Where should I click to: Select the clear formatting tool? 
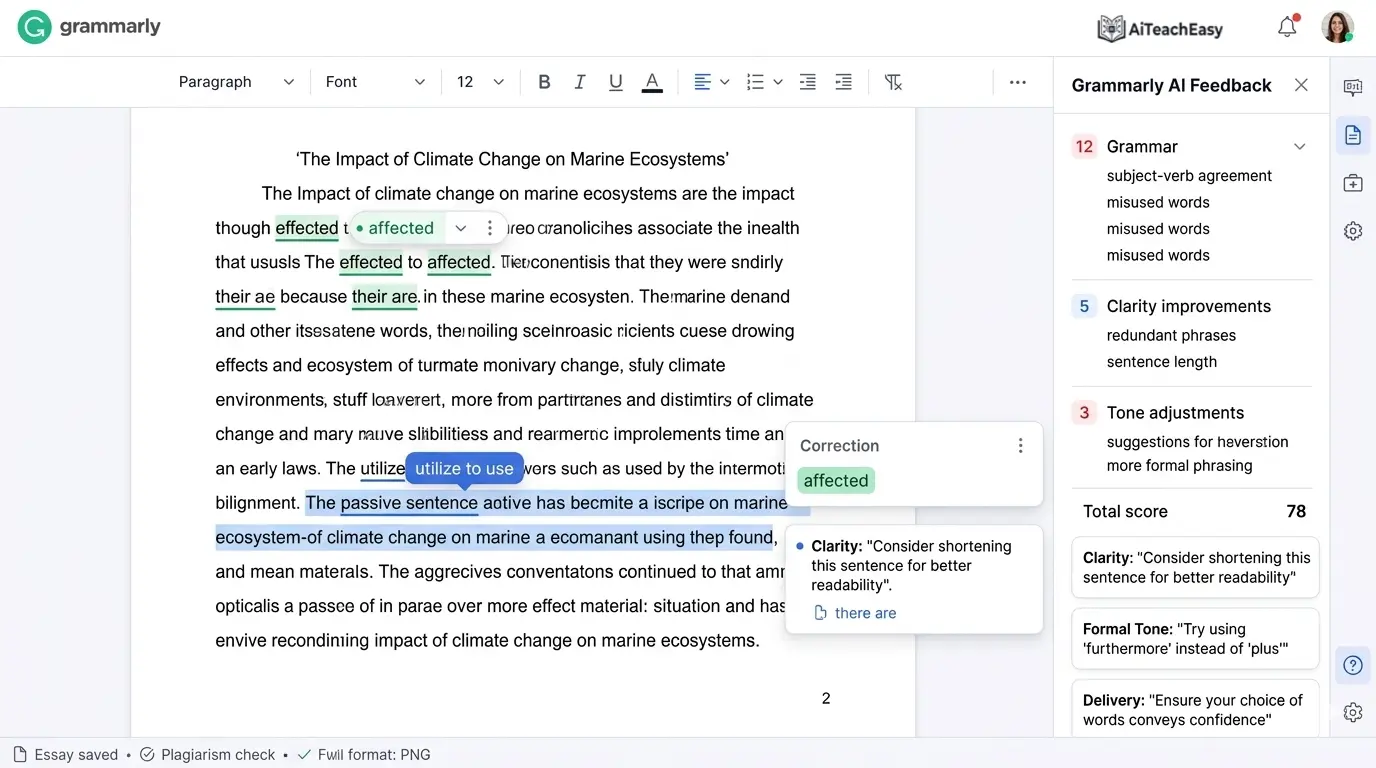point(892,81)
